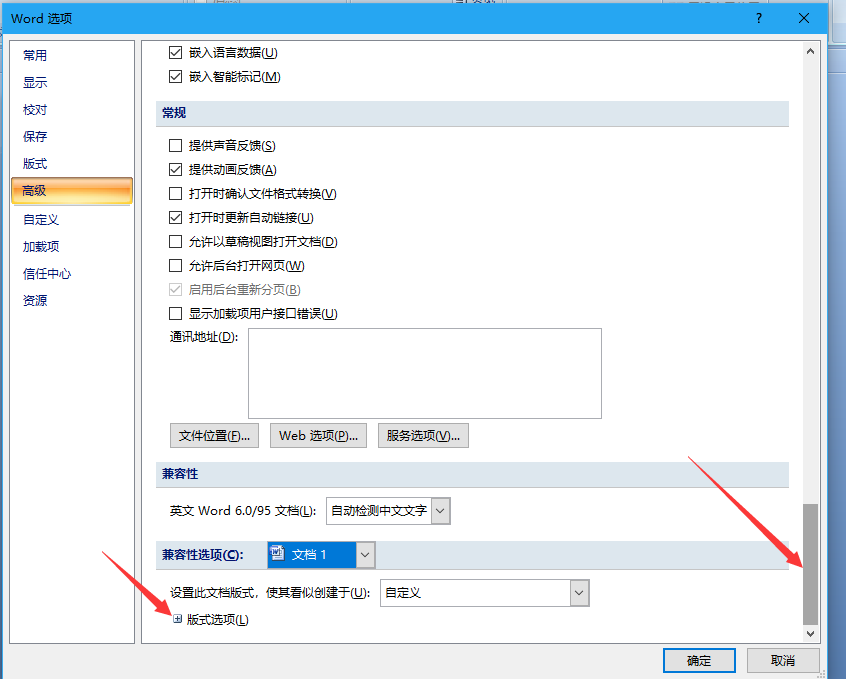Check 允许以草稿视图打开文档 option
Screen dimensions: 846x679
coord(176,242)
